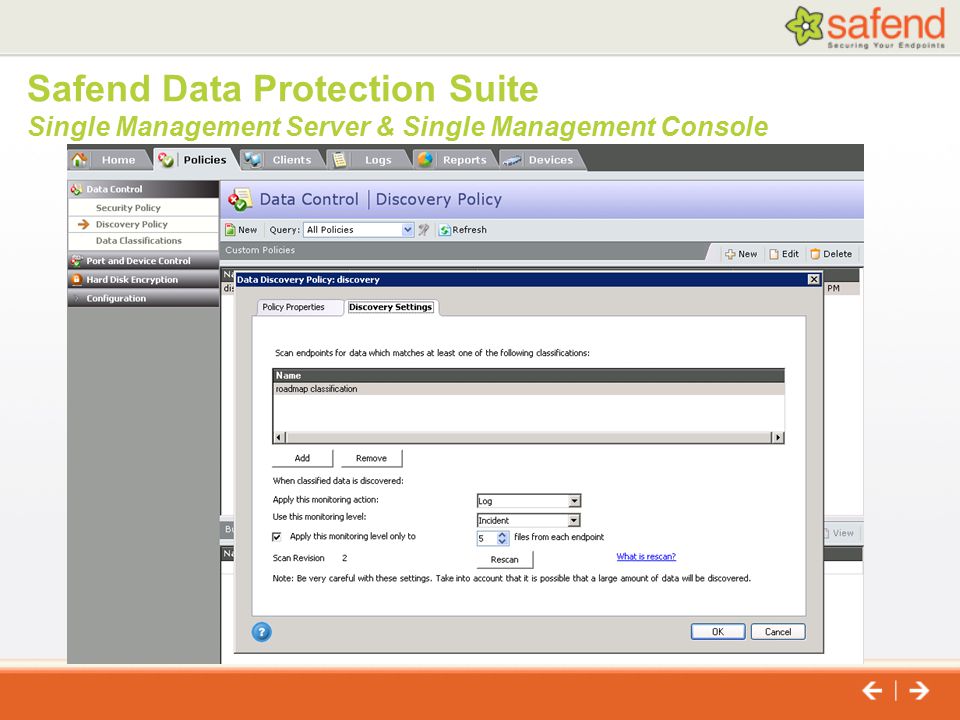Switch to the Clients tab

tap(283, 160)
